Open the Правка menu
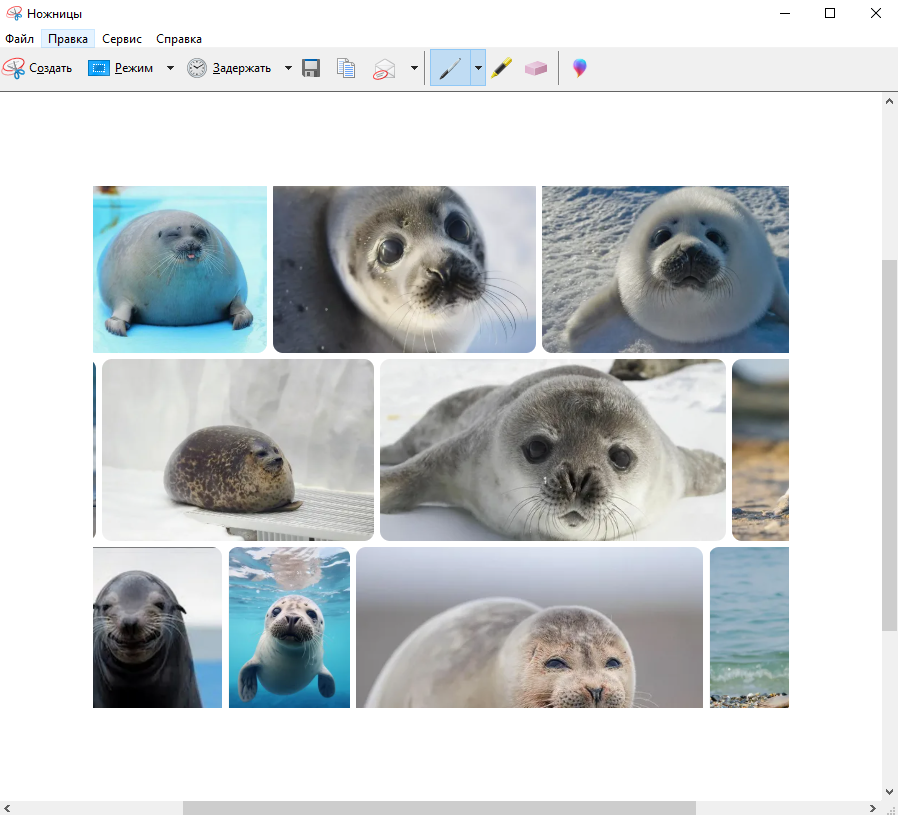The height and width of the screenshot is (815, 898). click(68, 39)
